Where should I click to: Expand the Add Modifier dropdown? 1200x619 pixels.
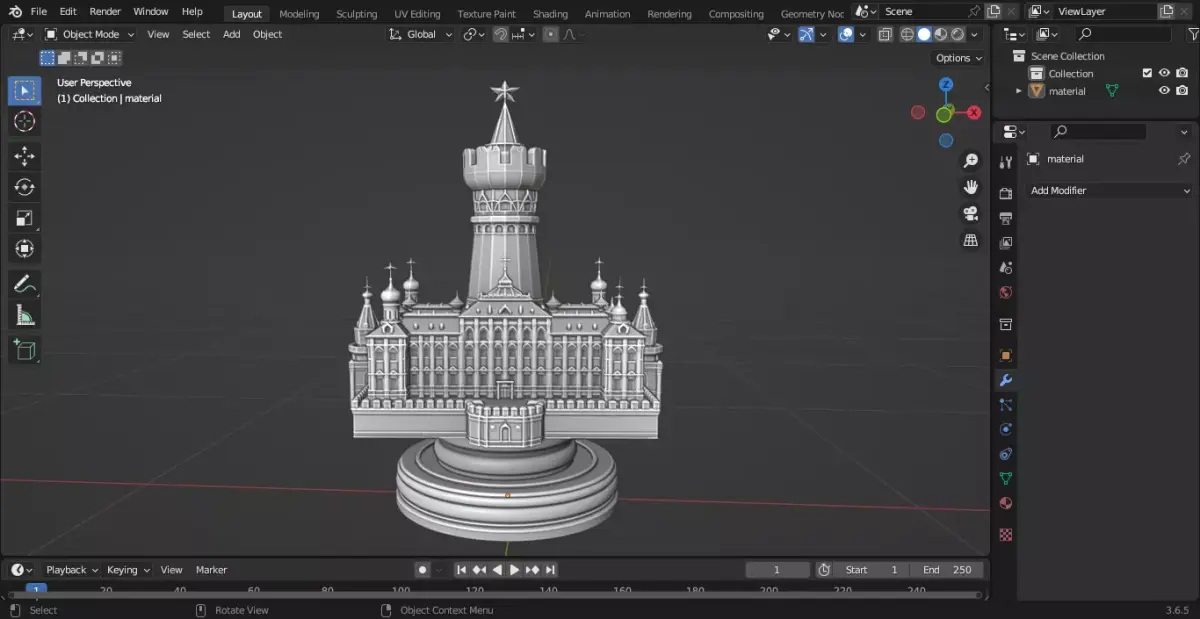[x=1110, y=190]
